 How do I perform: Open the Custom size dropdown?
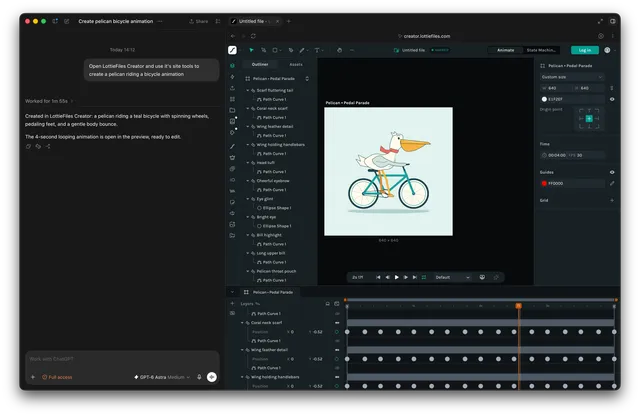click(571, 77)
